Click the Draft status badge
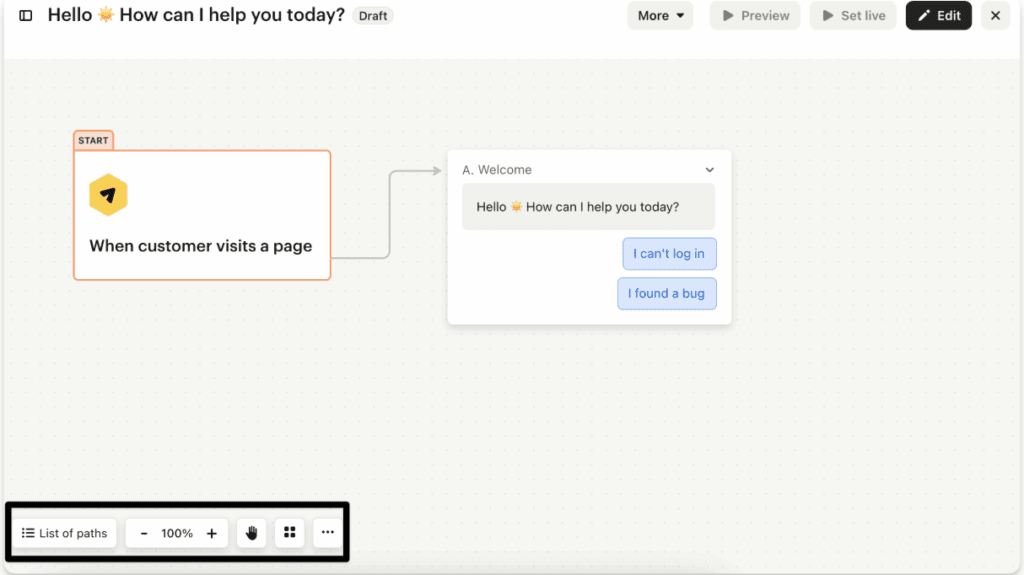This screenshot has width=1024, height=575. 373,16
